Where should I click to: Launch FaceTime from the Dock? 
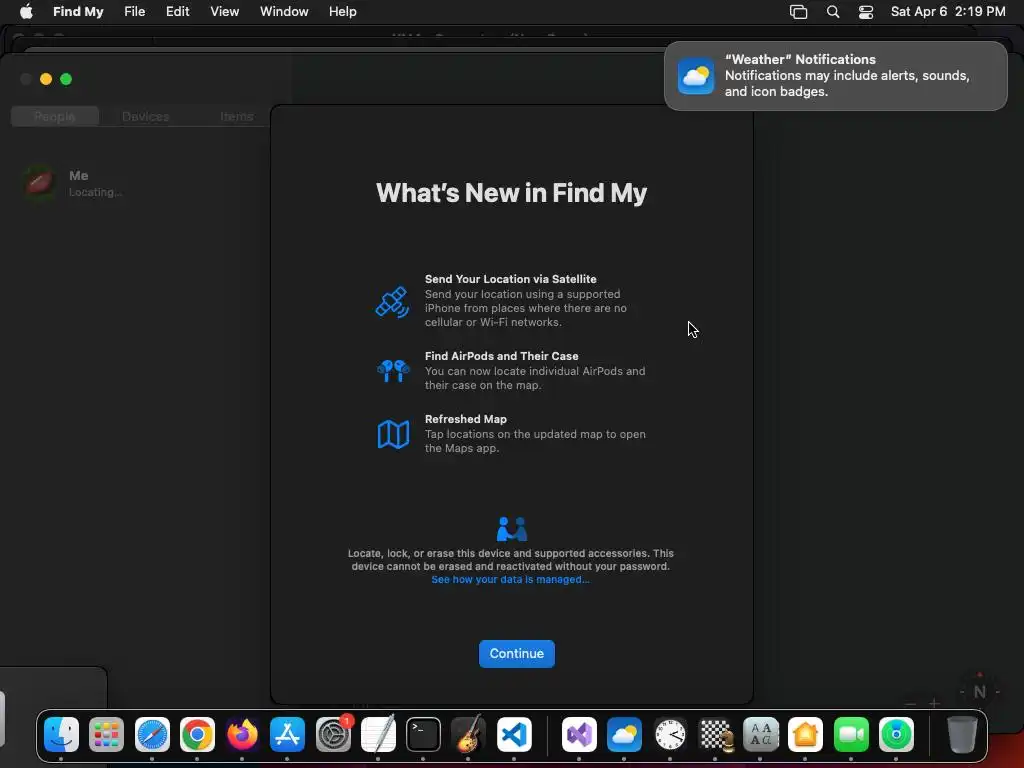point(851,735)
